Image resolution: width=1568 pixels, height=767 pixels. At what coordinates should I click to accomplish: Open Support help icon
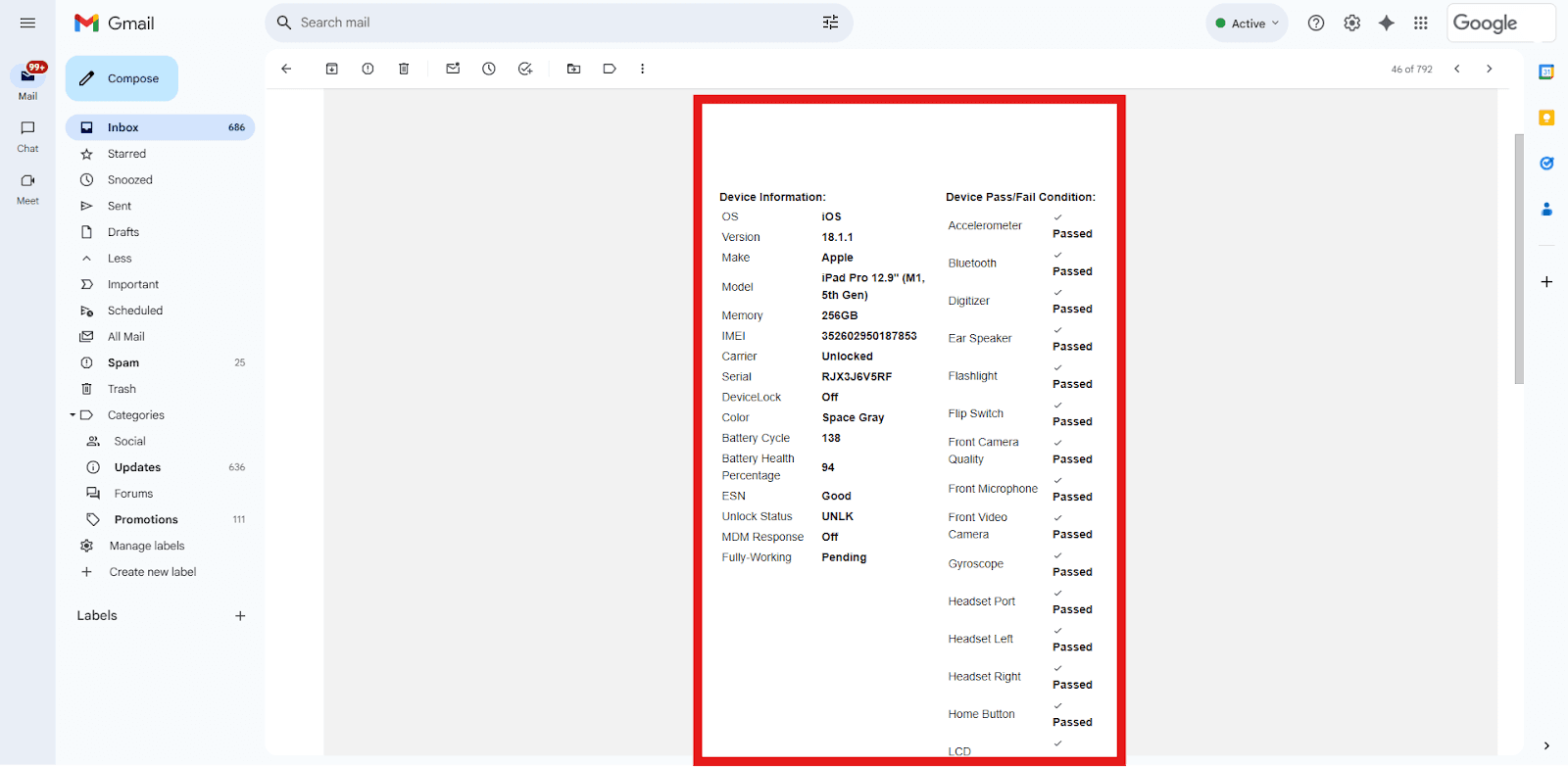coord(1316,24)
